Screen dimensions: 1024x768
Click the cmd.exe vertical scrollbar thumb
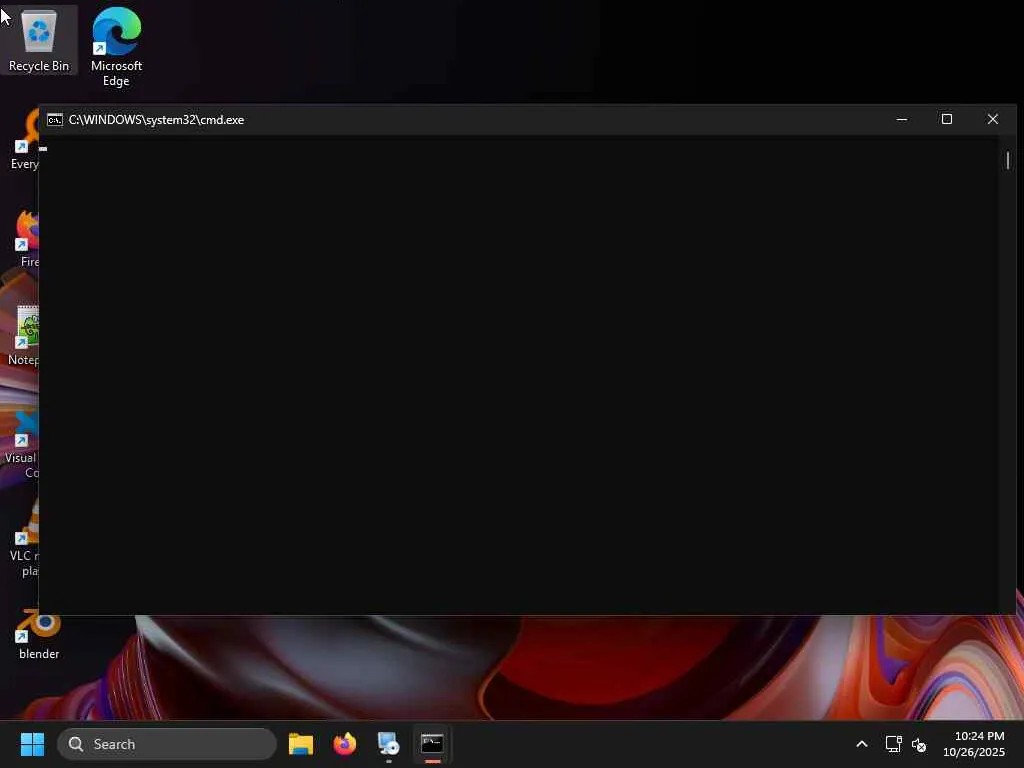(x=1008, y=160)
